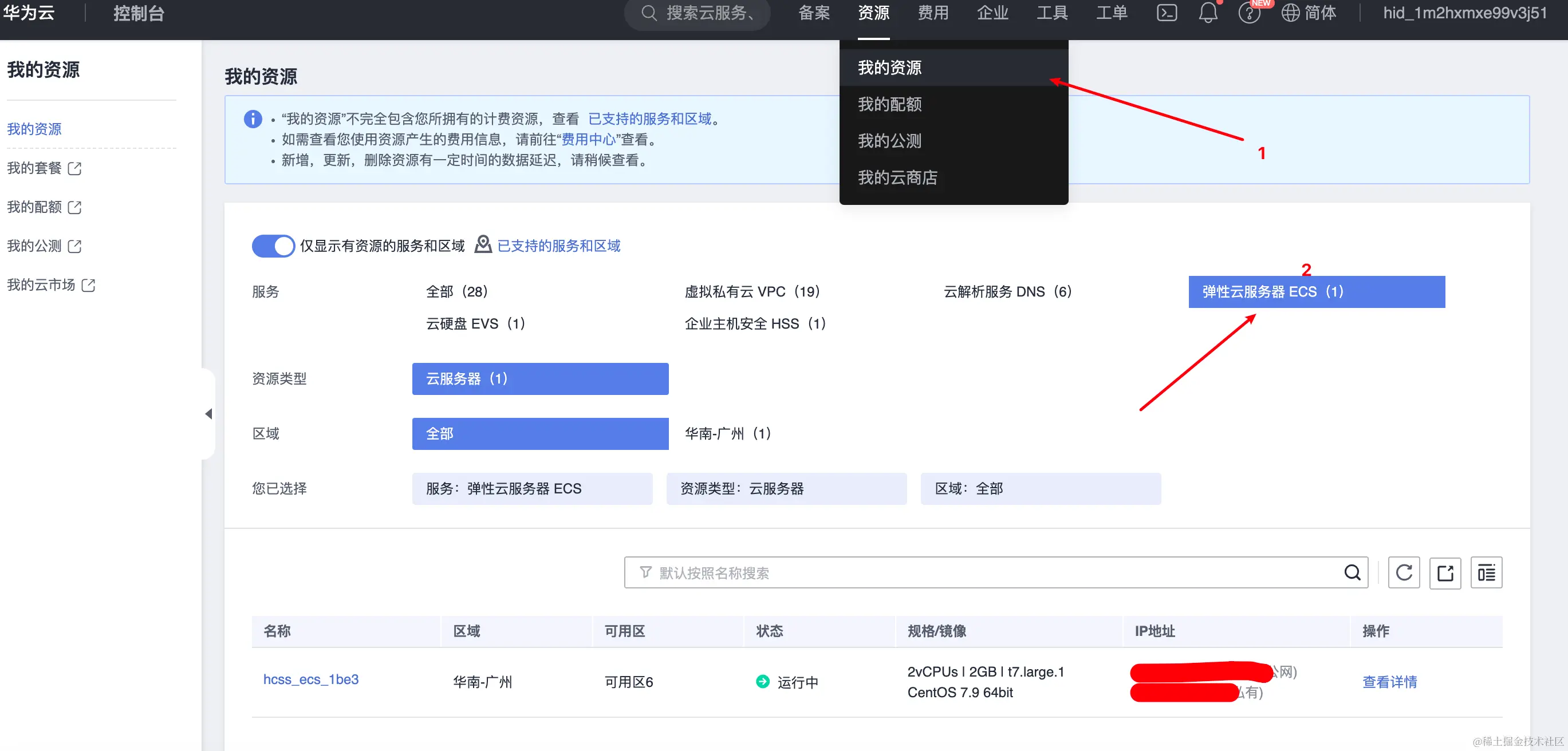Click the external-link icon next to 我的套餐
Viewport: 1568px width, 751px height.
click(x=75, y=169)
